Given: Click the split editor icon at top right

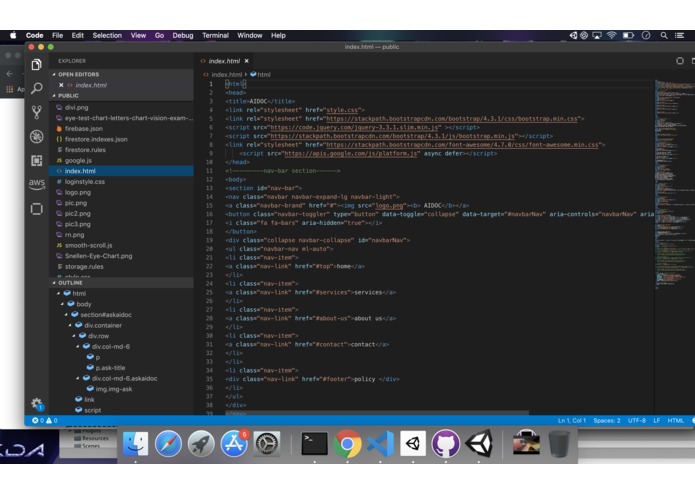Looking at the screenshot, I should 692,61.
